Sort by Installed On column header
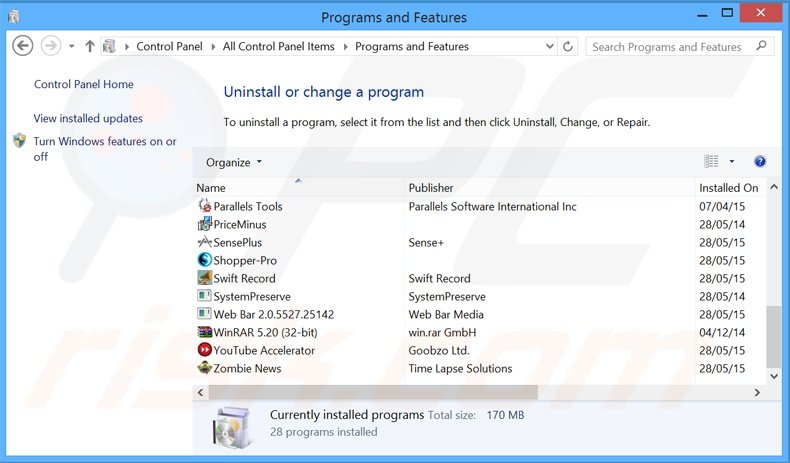This screenshot has height=463, width=790. (732, 188)
